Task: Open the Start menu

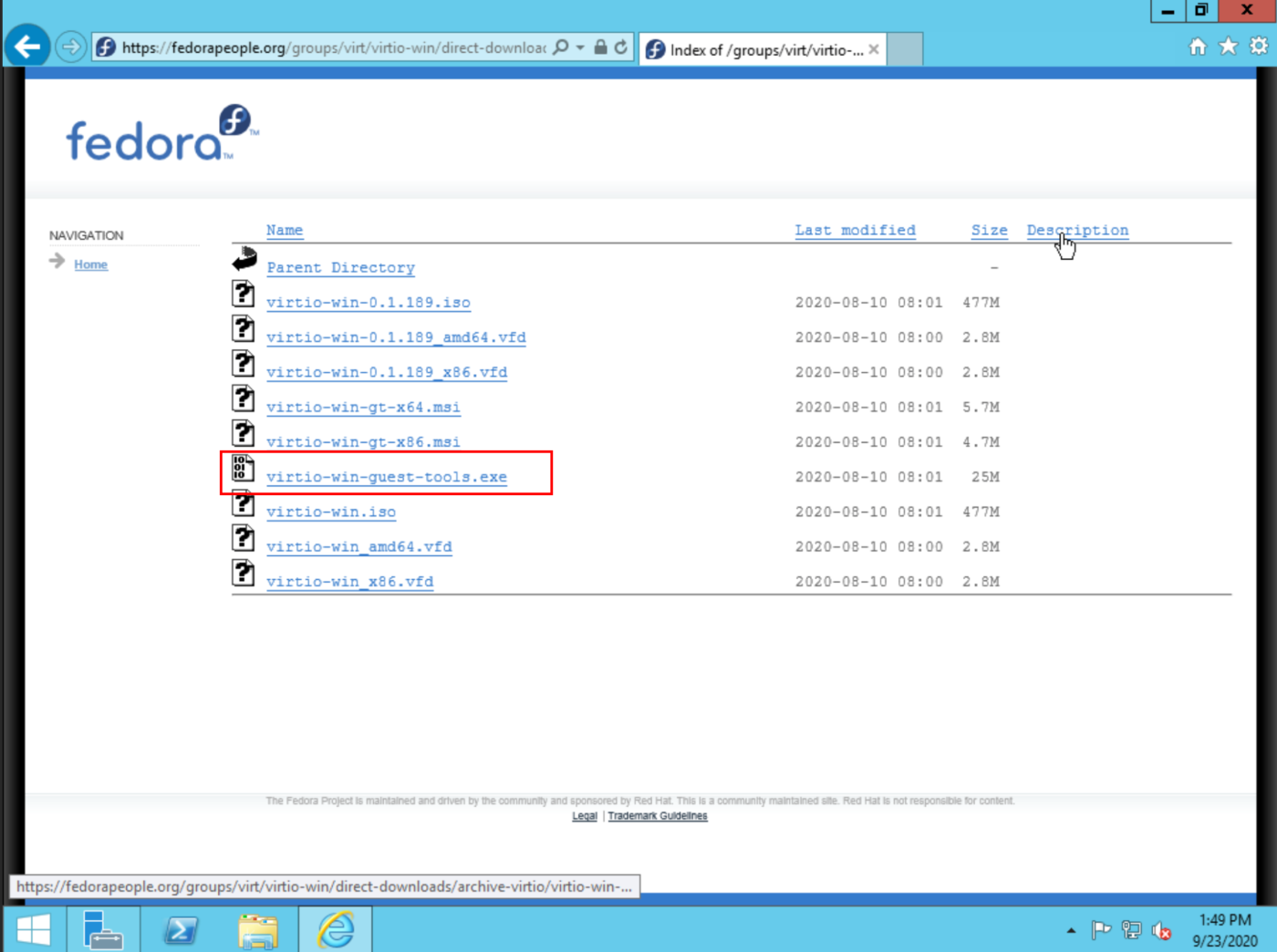Action: click(33, 929)
